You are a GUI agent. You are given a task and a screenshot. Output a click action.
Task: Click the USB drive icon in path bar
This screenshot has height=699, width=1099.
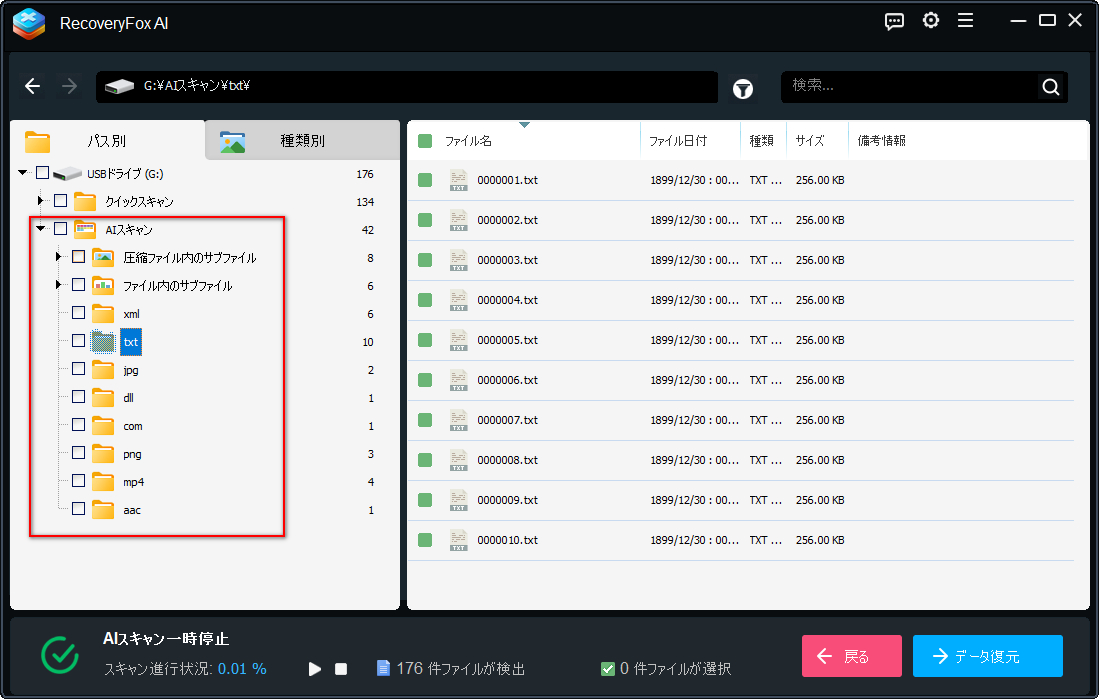(x=120, y=87)
